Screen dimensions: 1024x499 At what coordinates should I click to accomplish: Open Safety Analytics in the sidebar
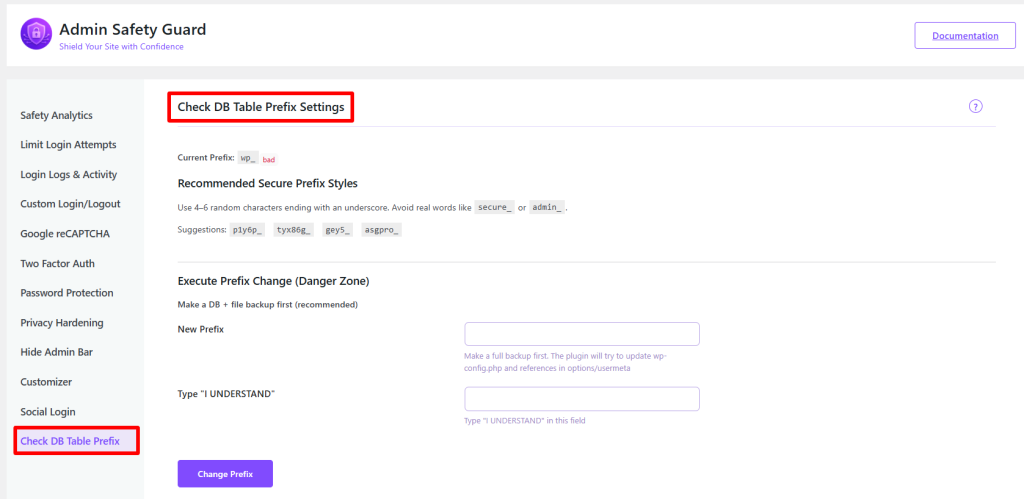pyautogui.click(x=56, y=116)
